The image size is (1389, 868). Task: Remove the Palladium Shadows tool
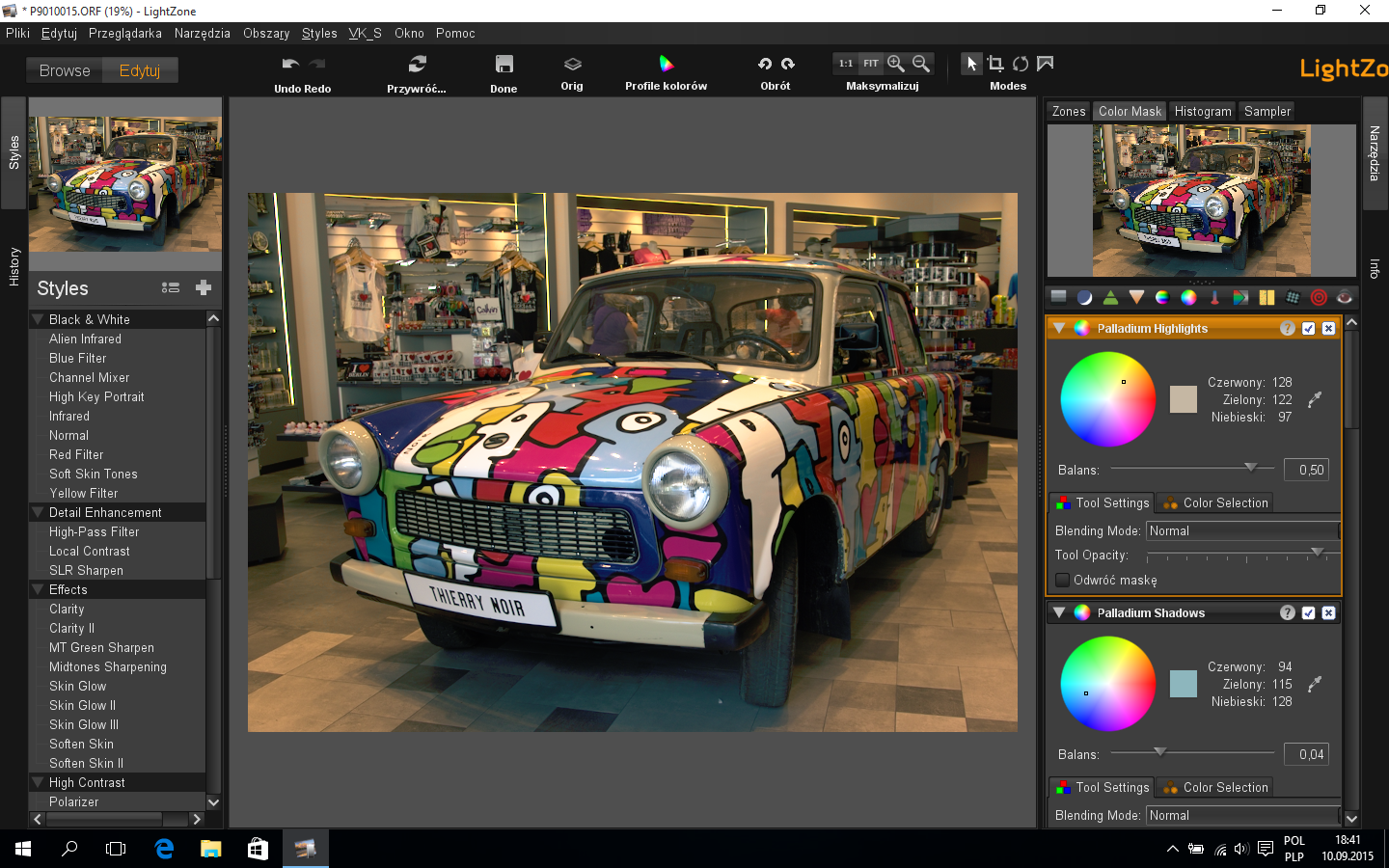pyautogui.click(x=1329, y=613)
